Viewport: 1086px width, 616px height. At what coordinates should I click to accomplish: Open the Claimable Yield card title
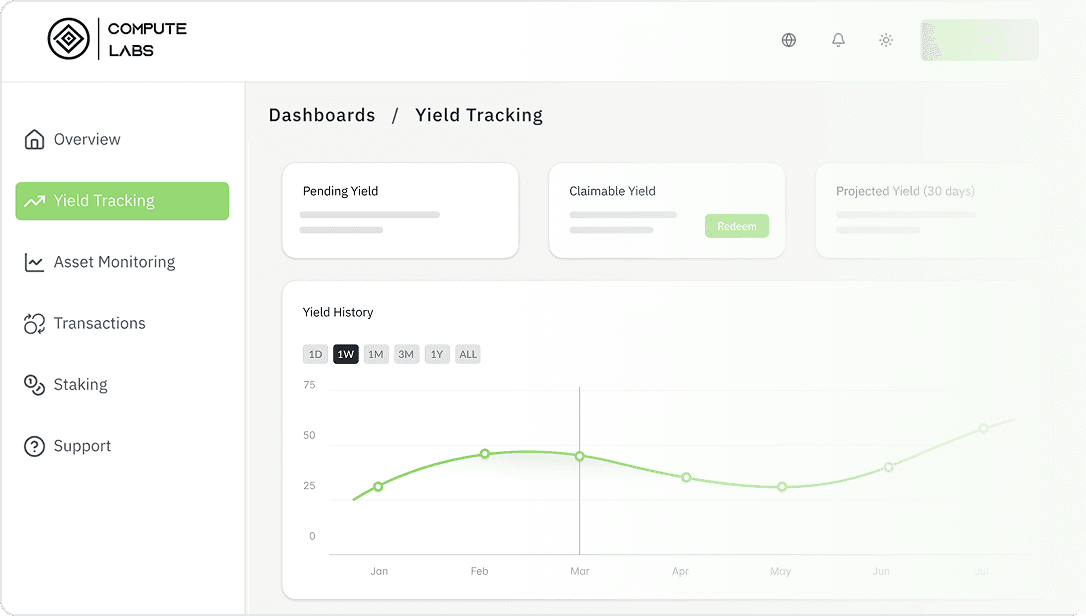[x=612, y=191]
